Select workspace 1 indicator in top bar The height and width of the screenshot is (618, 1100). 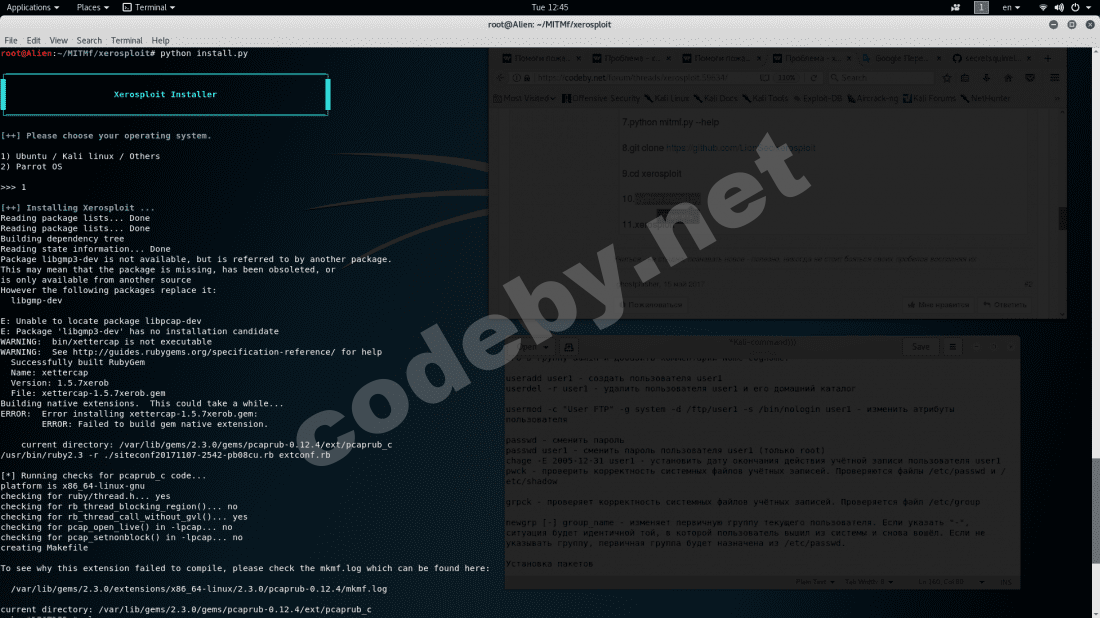(x=981, y=7)
